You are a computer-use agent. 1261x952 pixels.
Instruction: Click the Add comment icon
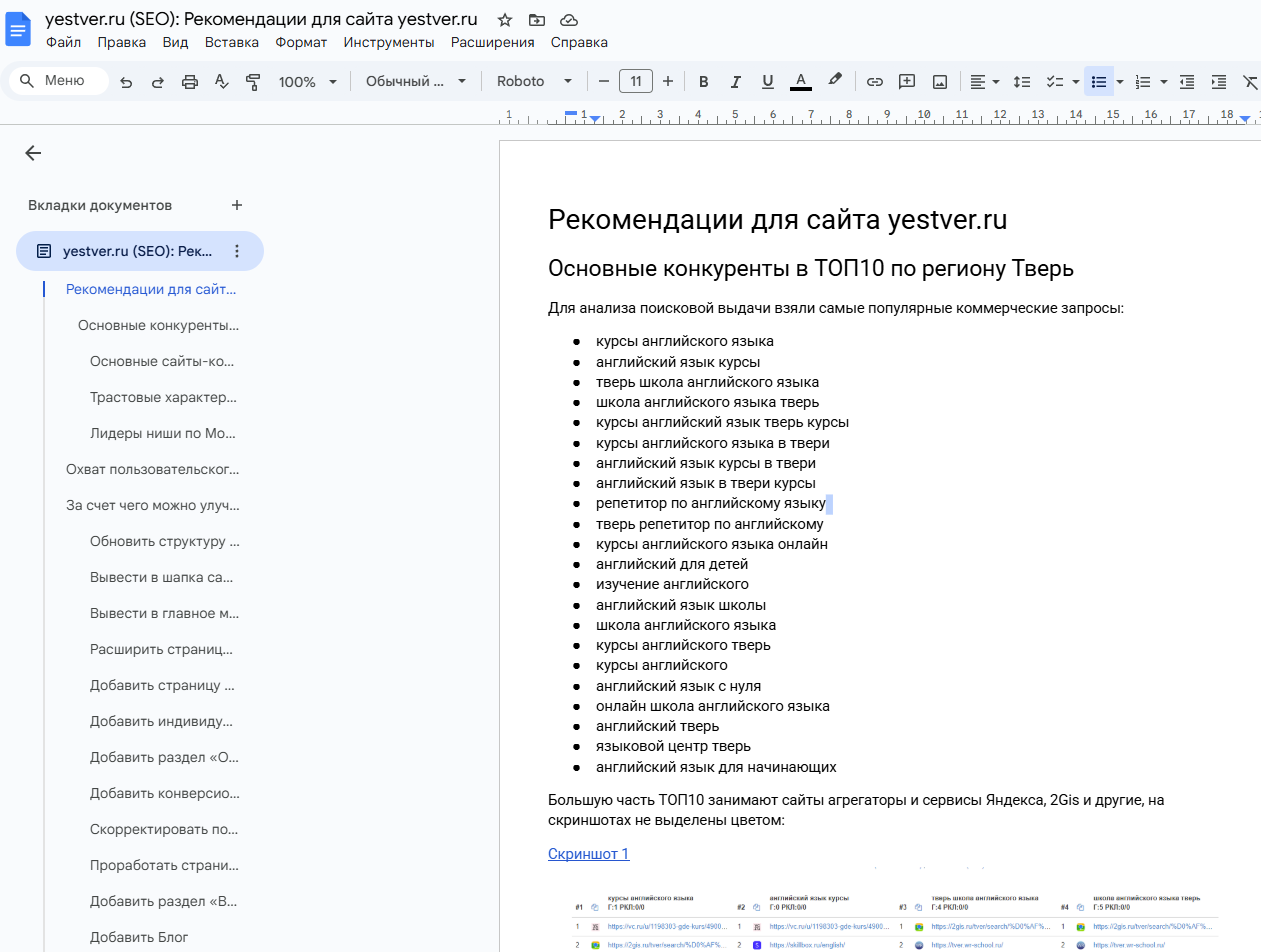tap(907, 82)
